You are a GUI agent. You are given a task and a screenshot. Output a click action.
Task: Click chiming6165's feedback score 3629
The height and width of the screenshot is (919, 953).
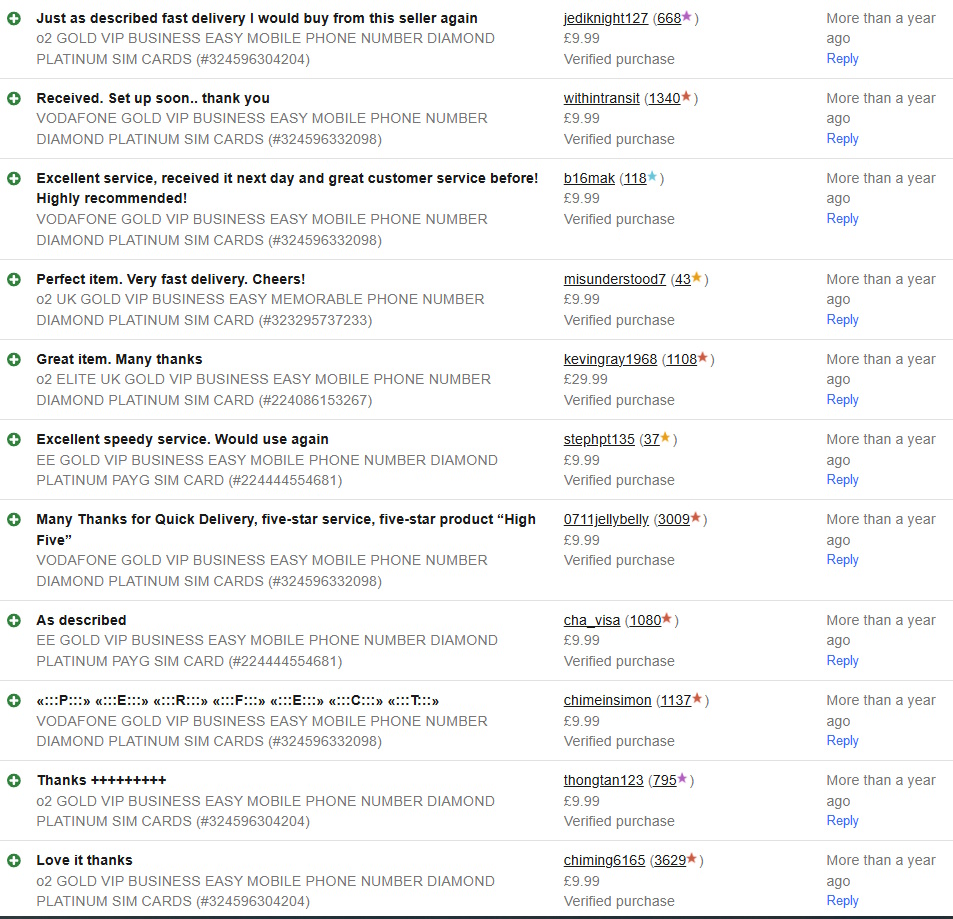(668, 860)
